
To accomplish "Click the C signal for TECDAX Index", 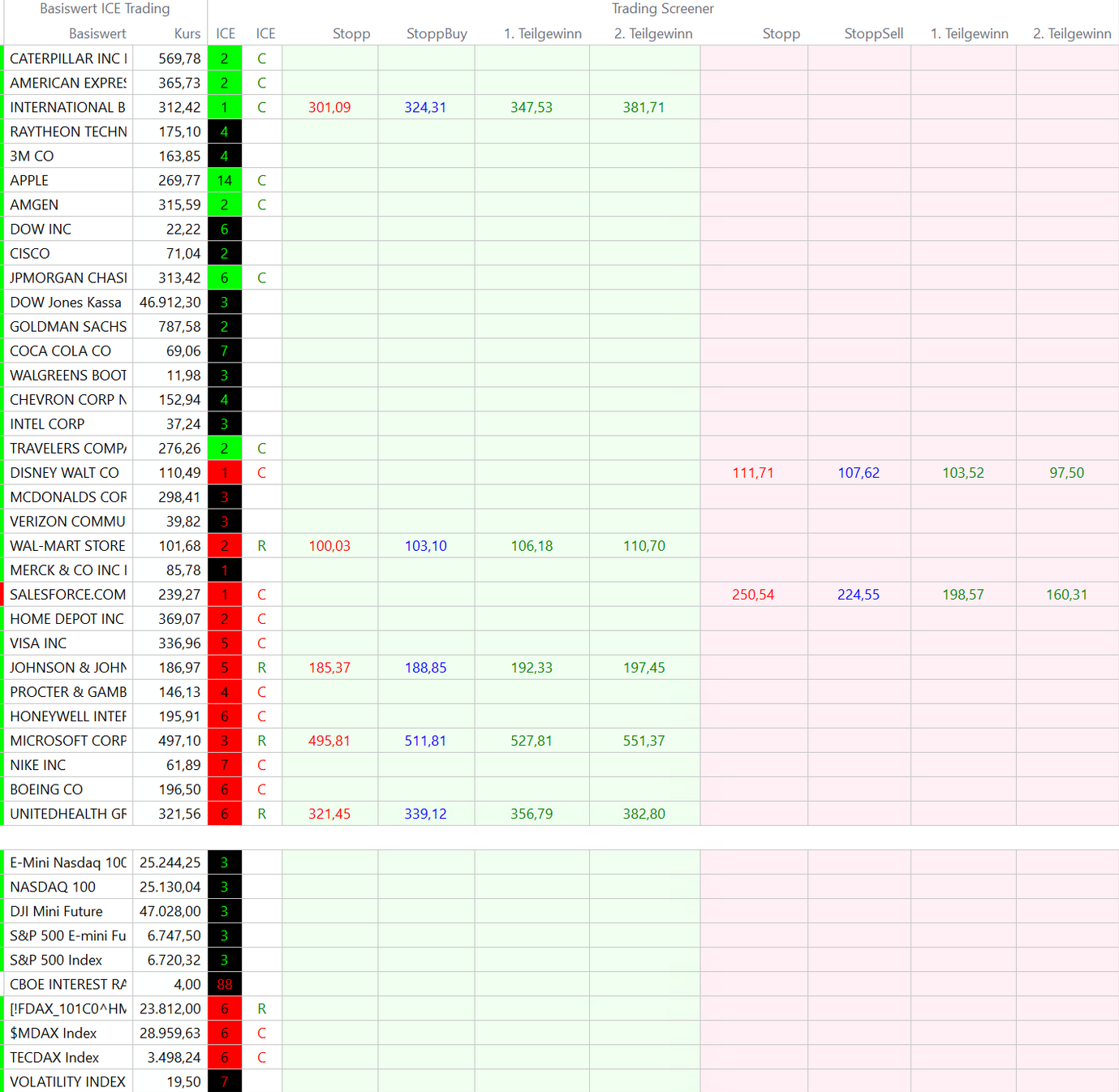I will [261, 1057].
